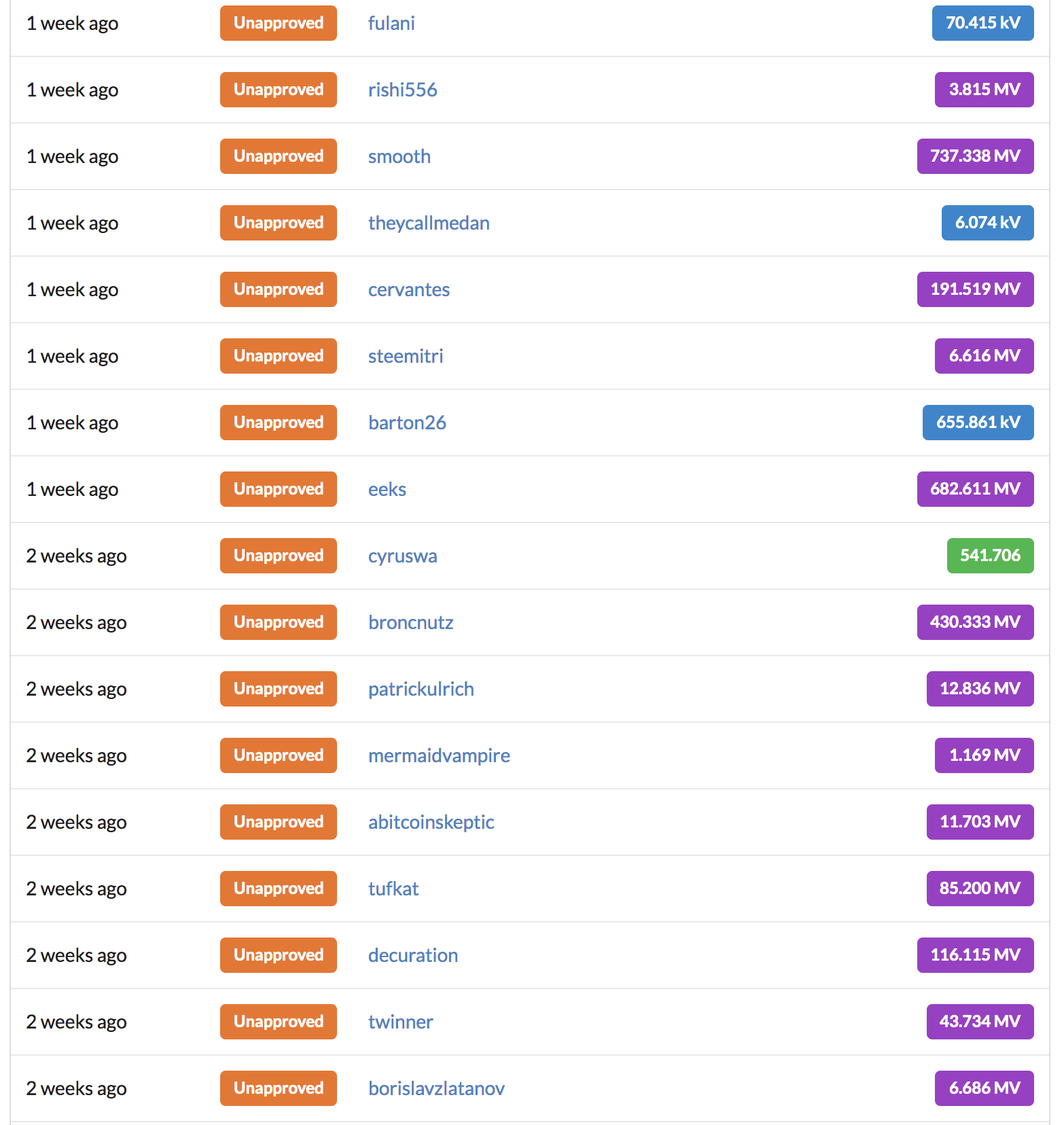Screen dimensions: 1064x1125
Task: Click the Unapproved badge in cyruswa row
Action: pyautogui.click(x=279, y=556)
